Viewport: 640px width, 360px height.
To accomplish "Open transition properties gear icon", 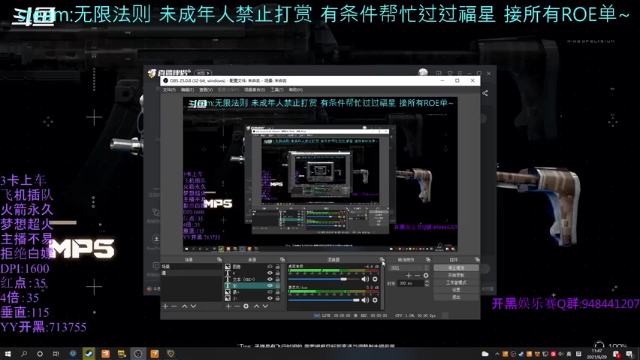I will pyautogui.click(x=426, y=276).
